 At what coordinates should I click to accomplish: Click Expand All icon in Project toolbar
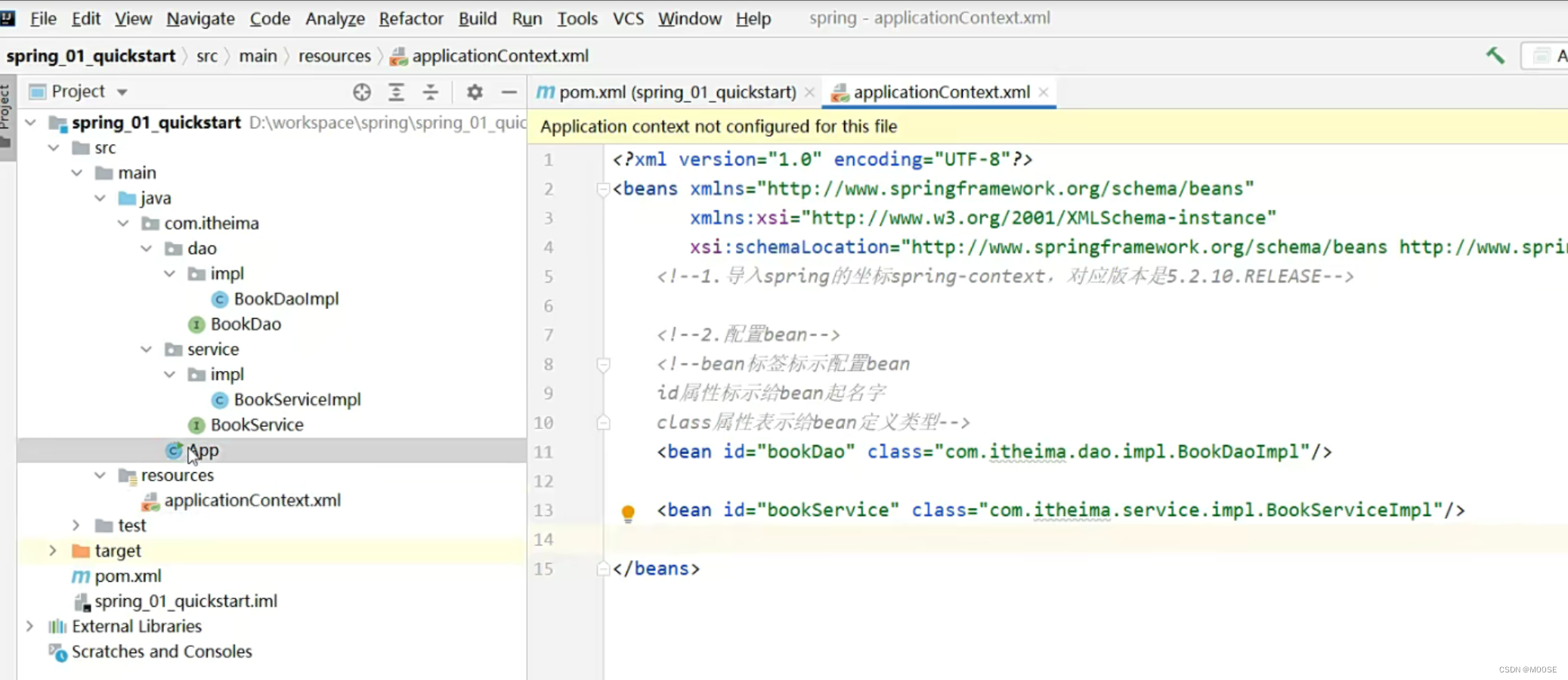[396, 91]
